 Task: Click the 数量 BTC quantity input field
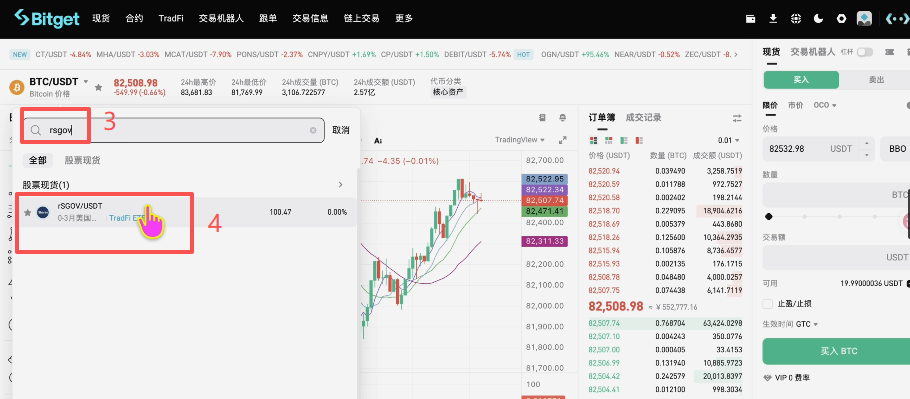tap(836, 195)
